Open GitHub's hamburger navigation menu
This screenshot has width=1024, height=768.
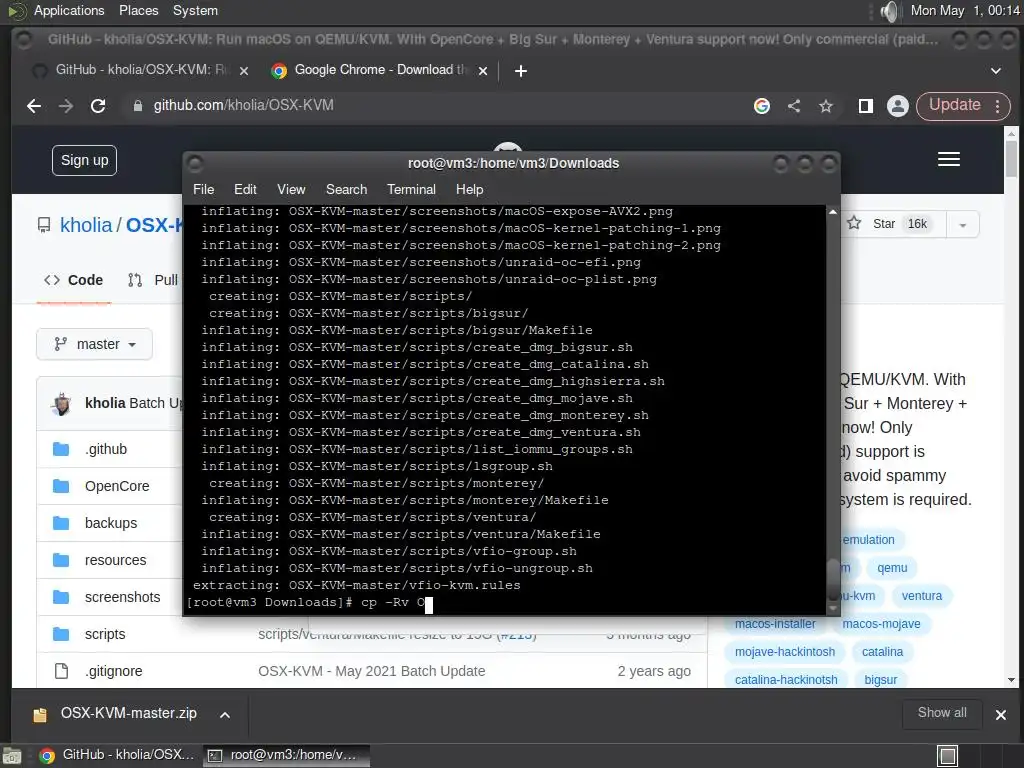coord(948,159)
